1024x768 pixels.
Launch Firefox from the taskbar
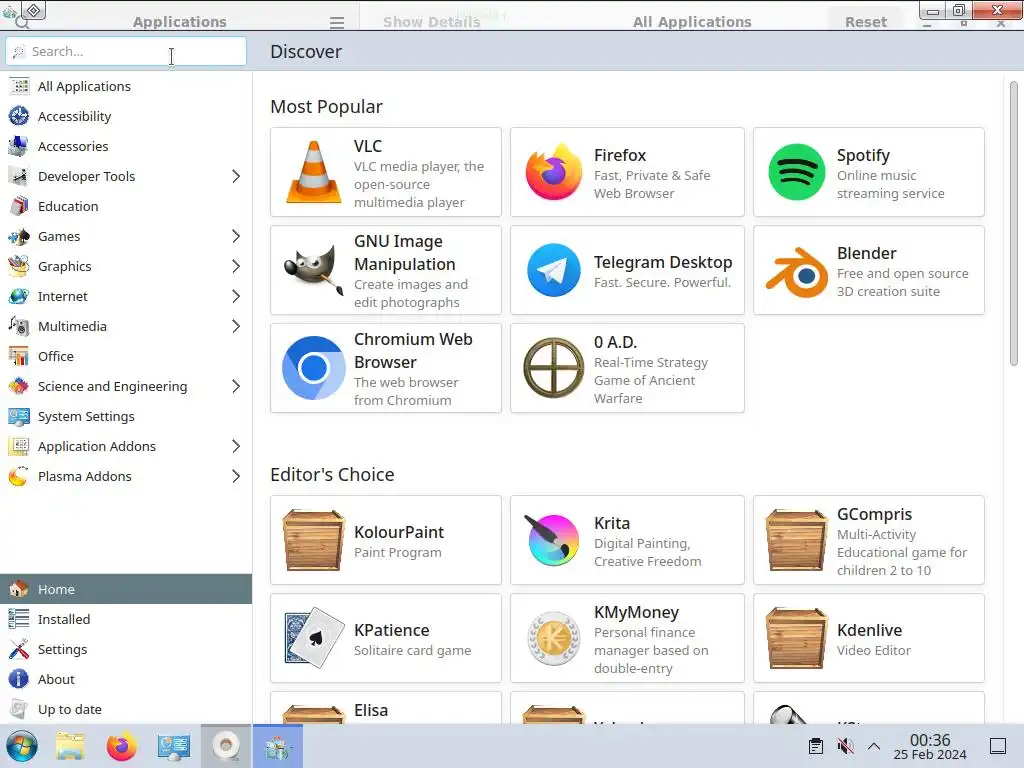[121, 746]
